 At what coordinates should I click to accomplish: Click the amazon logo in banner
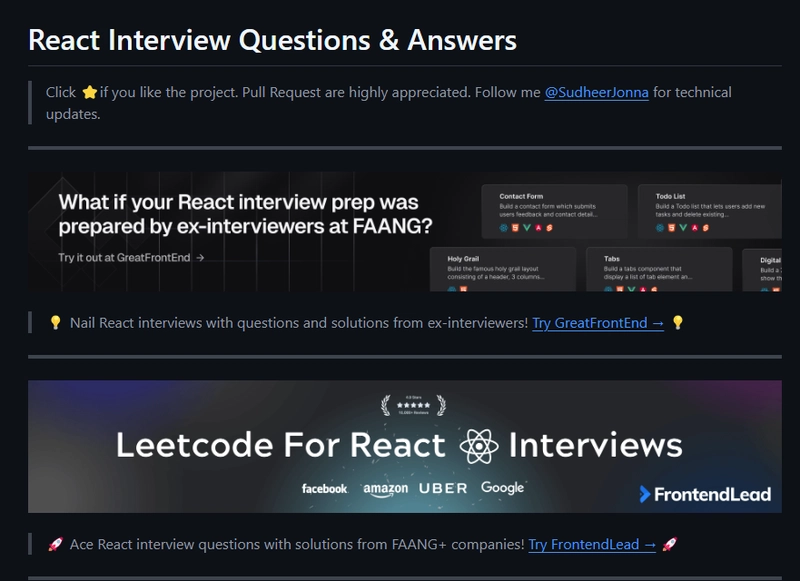(x=385, y=489)
